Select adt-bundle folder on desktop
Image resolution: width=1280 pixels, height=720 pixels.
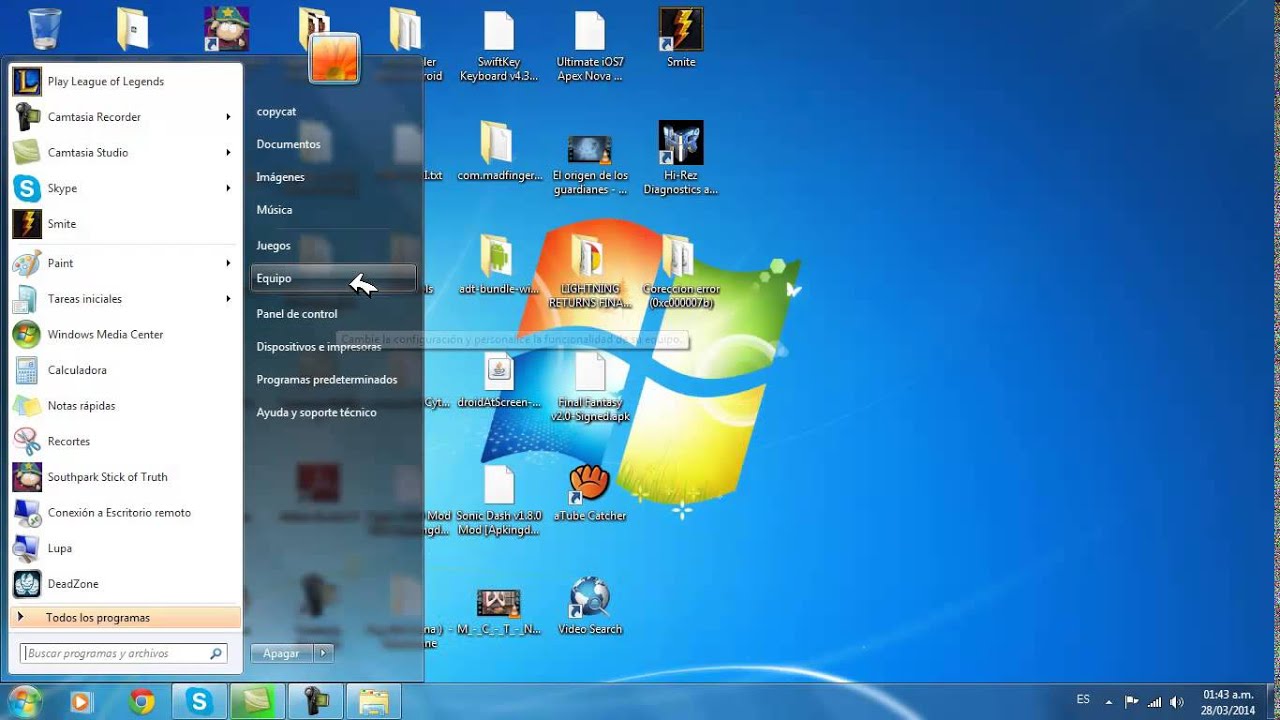point(498,265)
